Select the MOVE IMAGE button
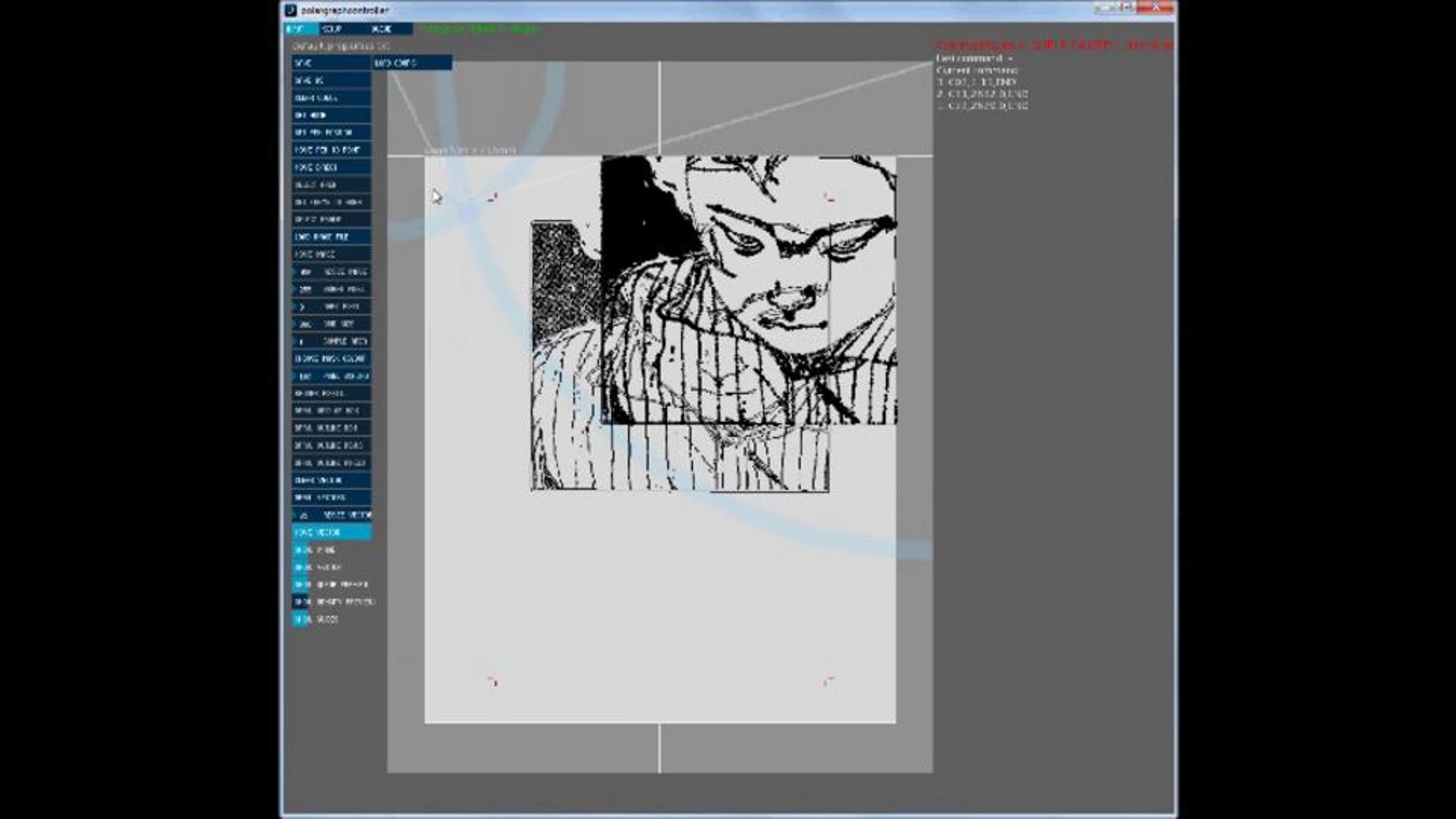1456x819 pixels. [331, 254]
